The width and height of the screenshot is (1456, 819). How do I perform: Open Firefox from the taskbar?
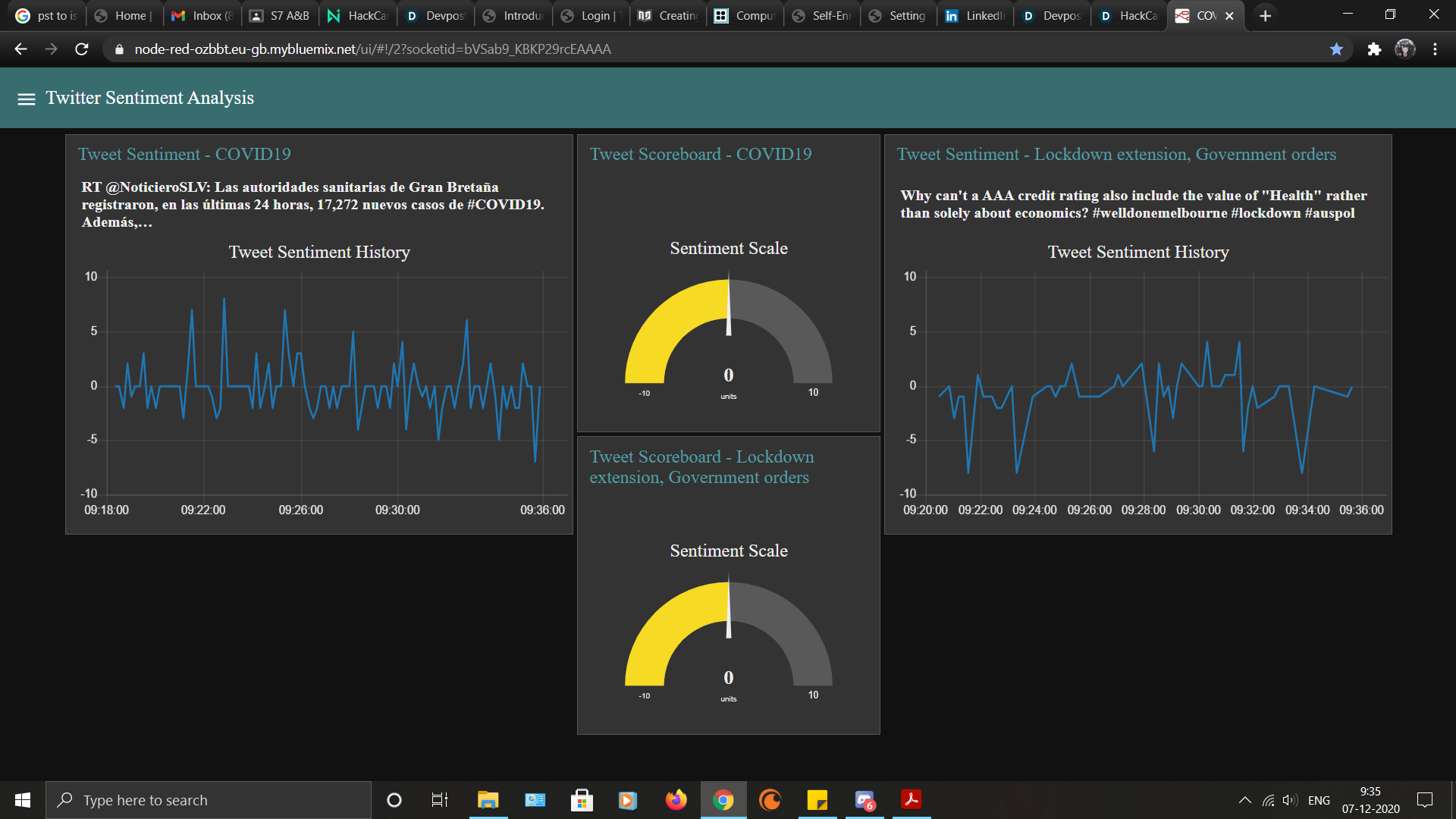(x=676, y=800)
